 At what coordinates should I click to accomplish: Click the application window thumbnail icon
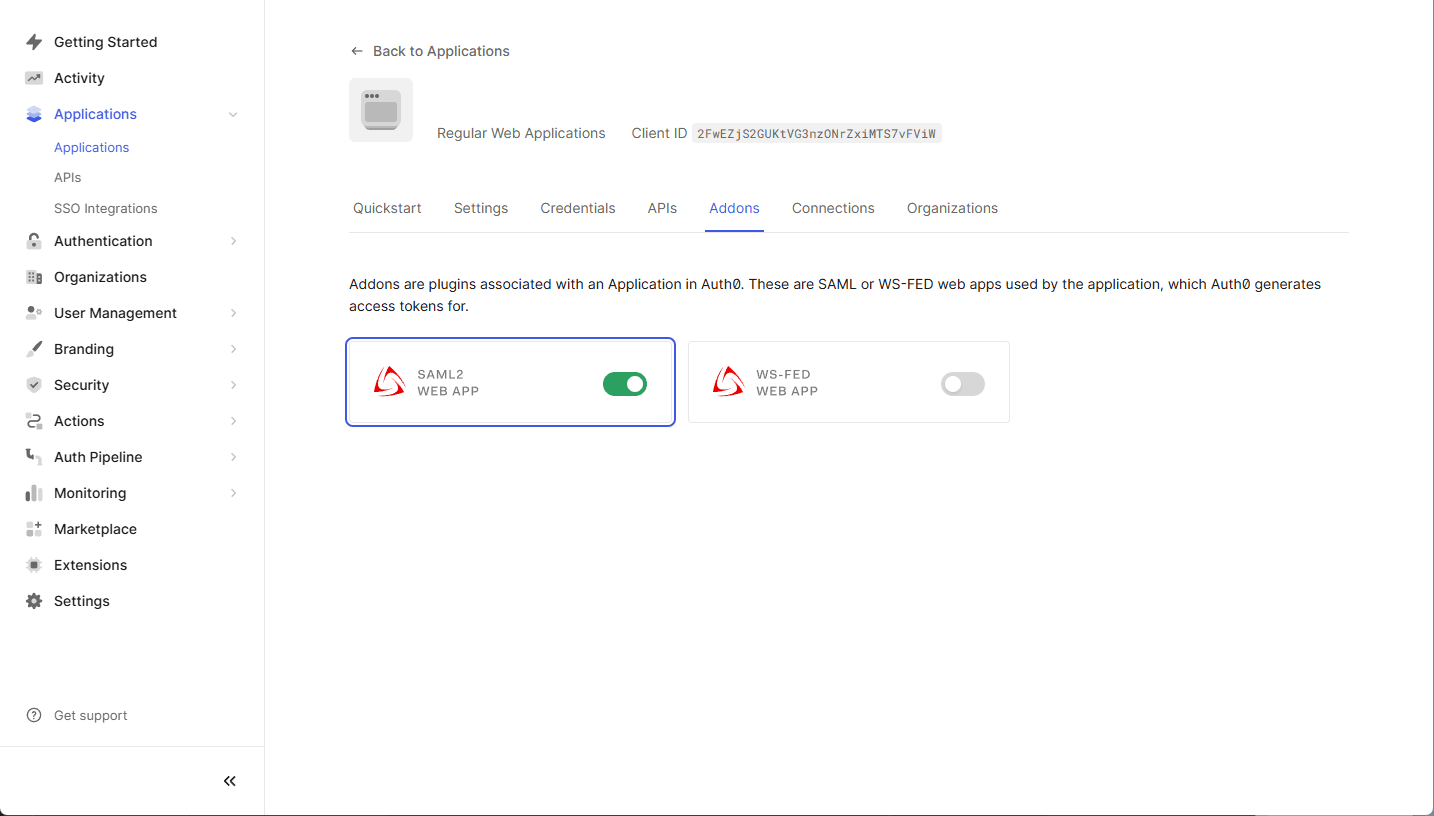click(381, 110)
